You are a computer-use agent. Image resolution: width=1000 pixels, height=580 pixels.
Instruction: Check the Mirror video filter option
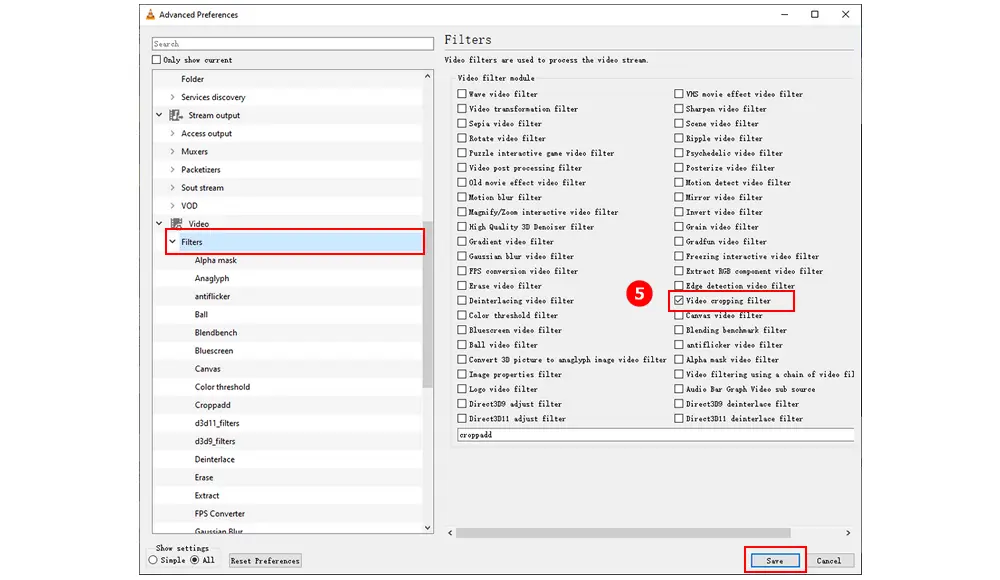pos(679,197)
